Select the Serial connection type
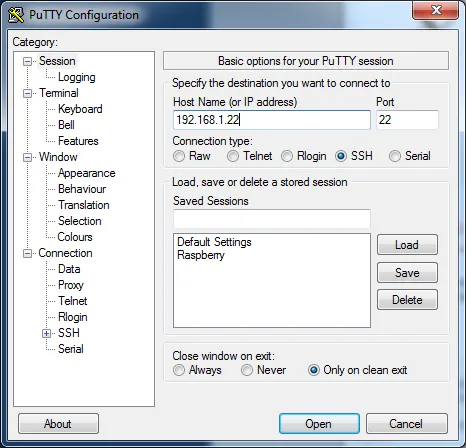 395,156
